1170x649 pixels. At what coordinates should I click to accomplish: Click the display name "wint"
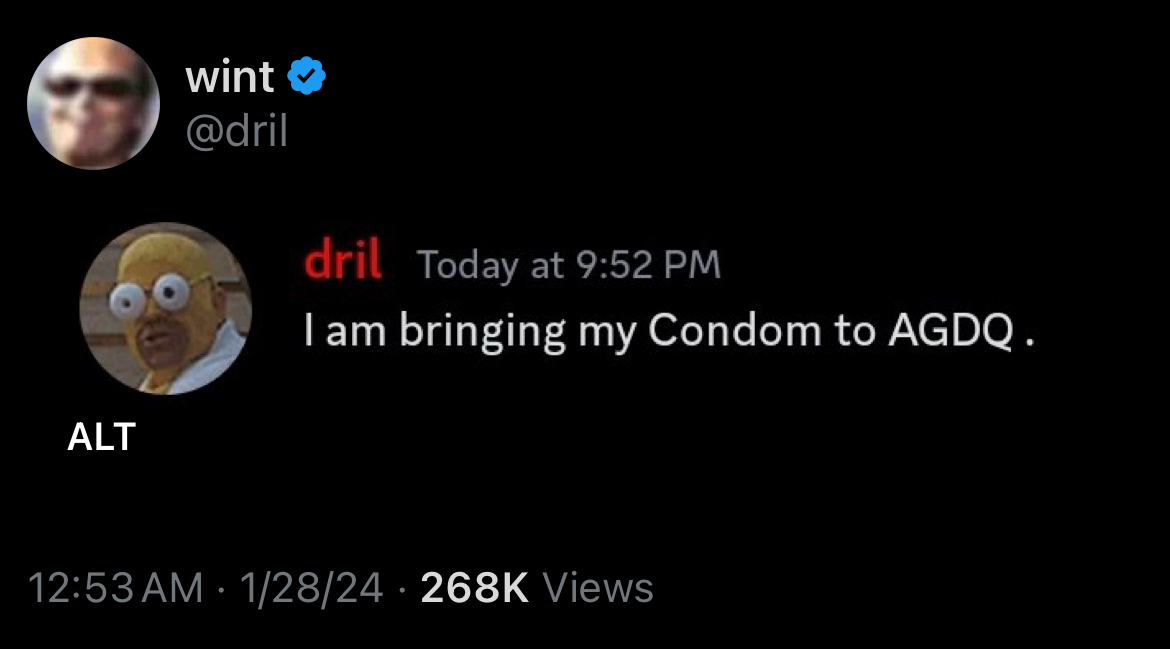pyautogui.click(x=230, y=77)
